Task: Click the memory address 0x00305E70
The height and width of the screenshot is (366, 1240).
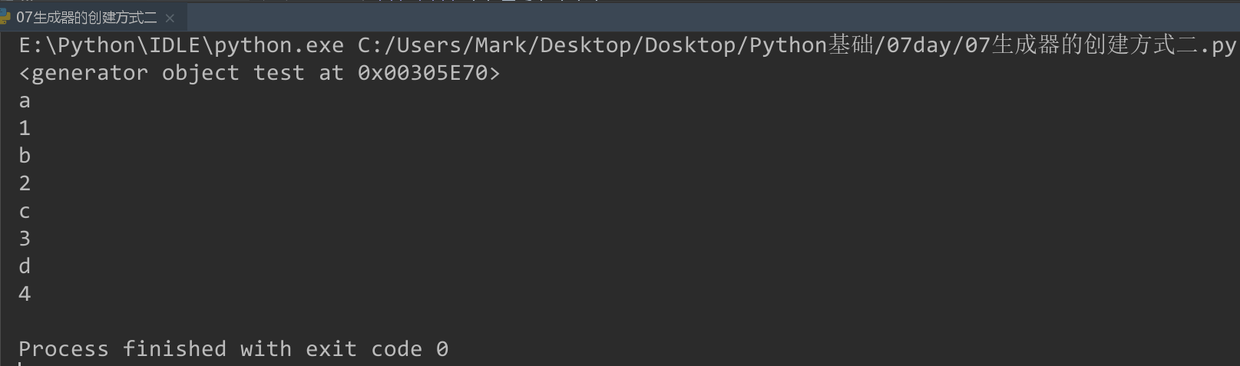Action: click(423, 73)
